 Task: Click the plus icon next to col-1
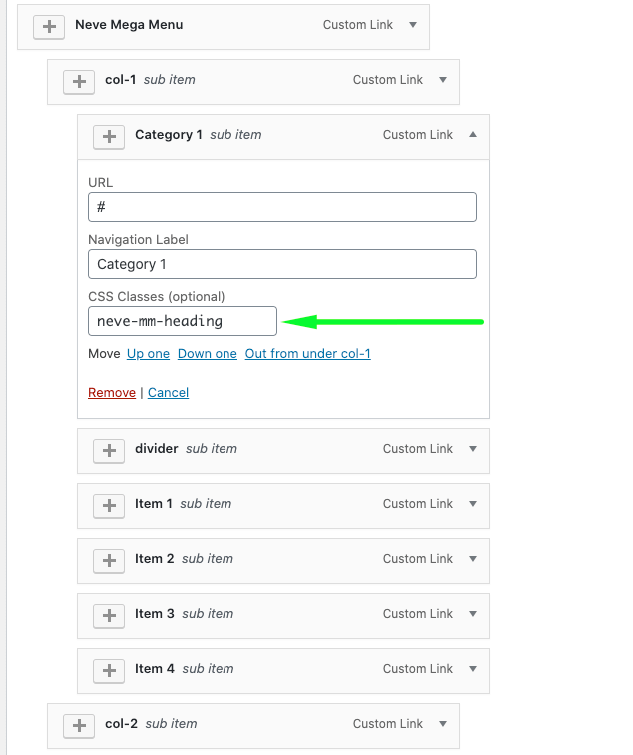[x=78, y=81]
